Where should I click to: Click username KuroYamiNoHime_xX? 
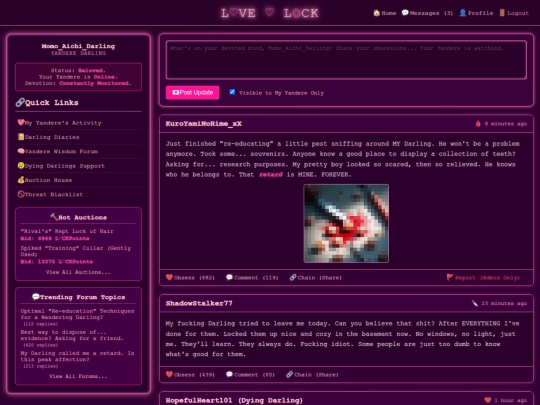204,124
